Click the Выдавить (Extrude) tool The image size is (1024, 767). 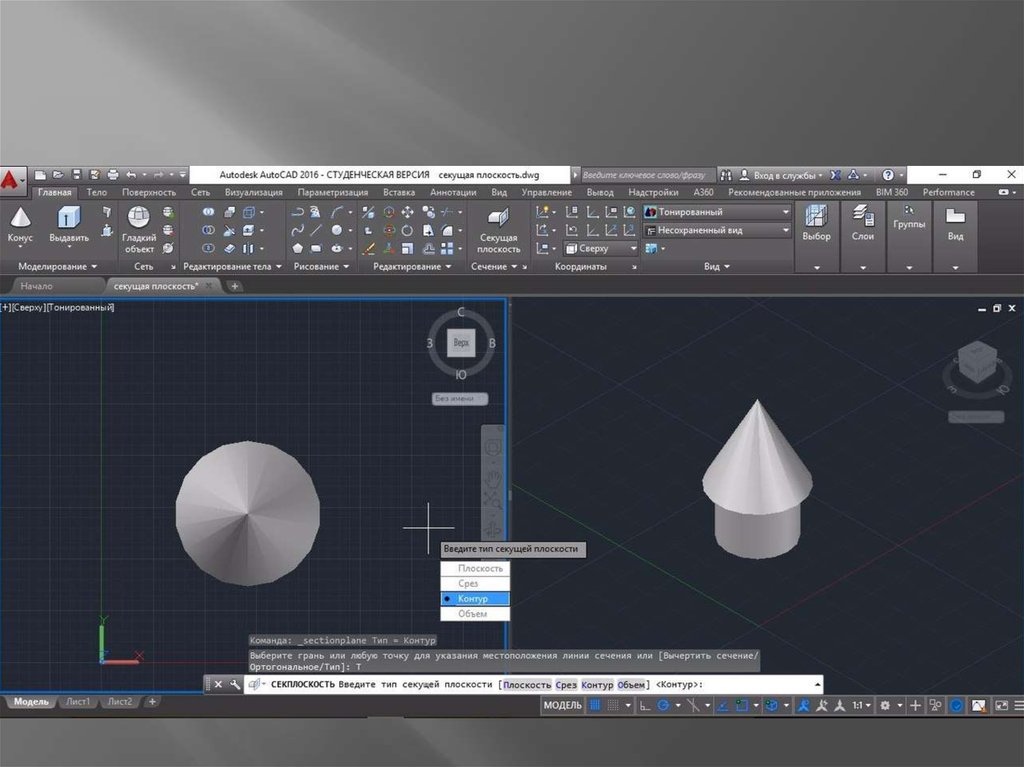[x=69, y=224]
